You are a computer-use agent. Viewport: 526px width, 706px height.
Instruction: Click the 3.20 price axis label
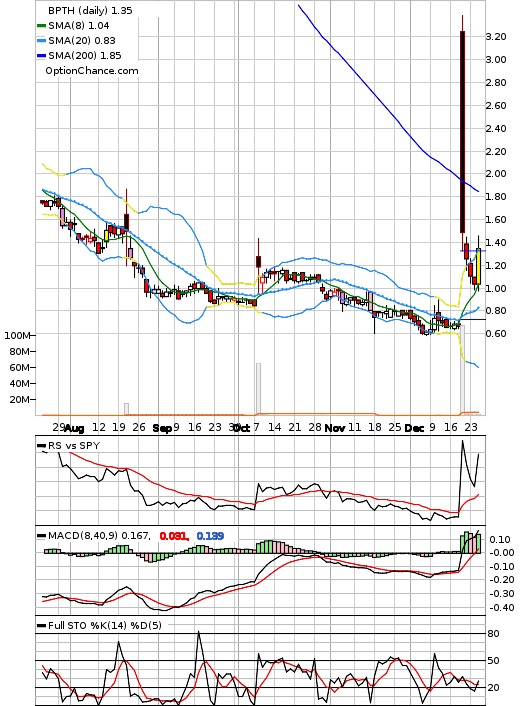pos(496,36)
